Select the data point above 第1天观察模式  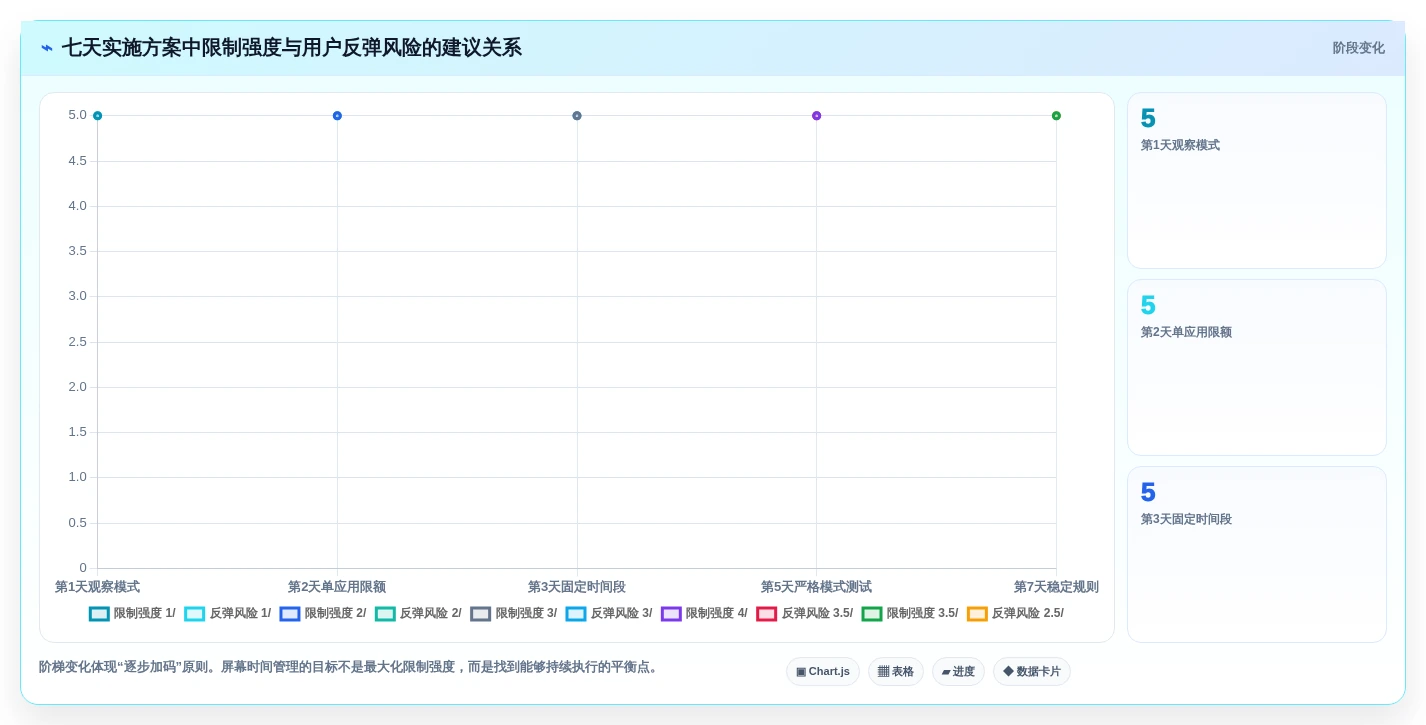pyautogui.click(x=97, y=116)
